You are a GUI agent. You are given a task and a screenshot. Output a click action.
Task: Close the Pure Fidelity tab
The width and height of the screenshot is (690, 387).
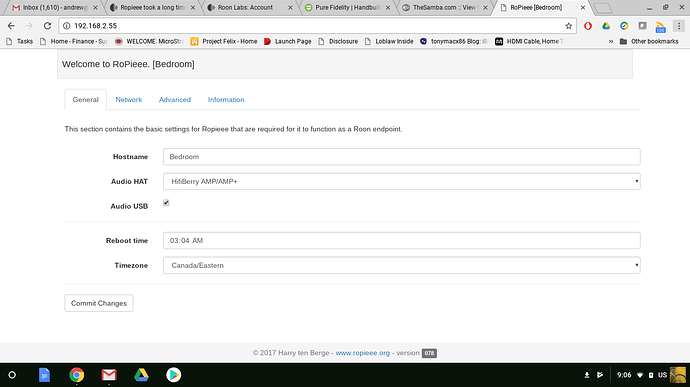388,7
